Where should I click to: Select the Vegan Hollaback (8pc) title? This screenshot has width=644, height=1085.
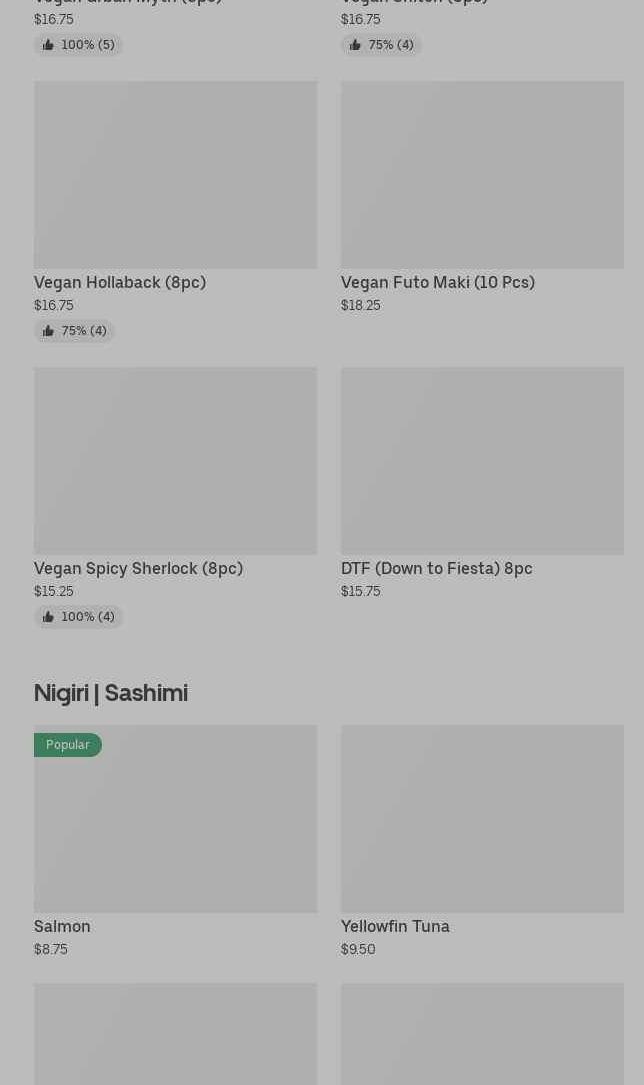pyautogui.click(x=120, y=283)
